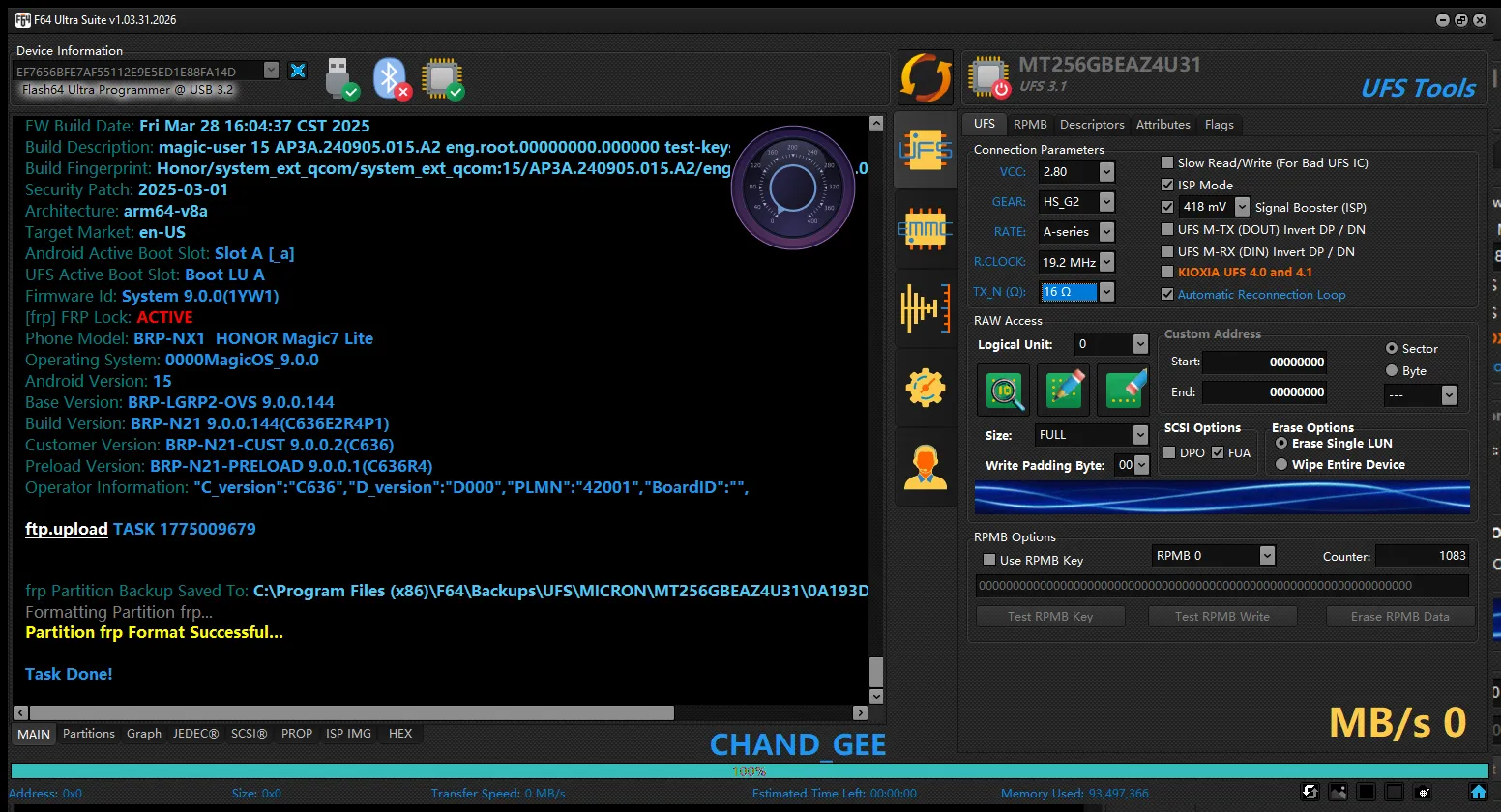Click the blue home icon in status bar

[x=1478, y=792]
